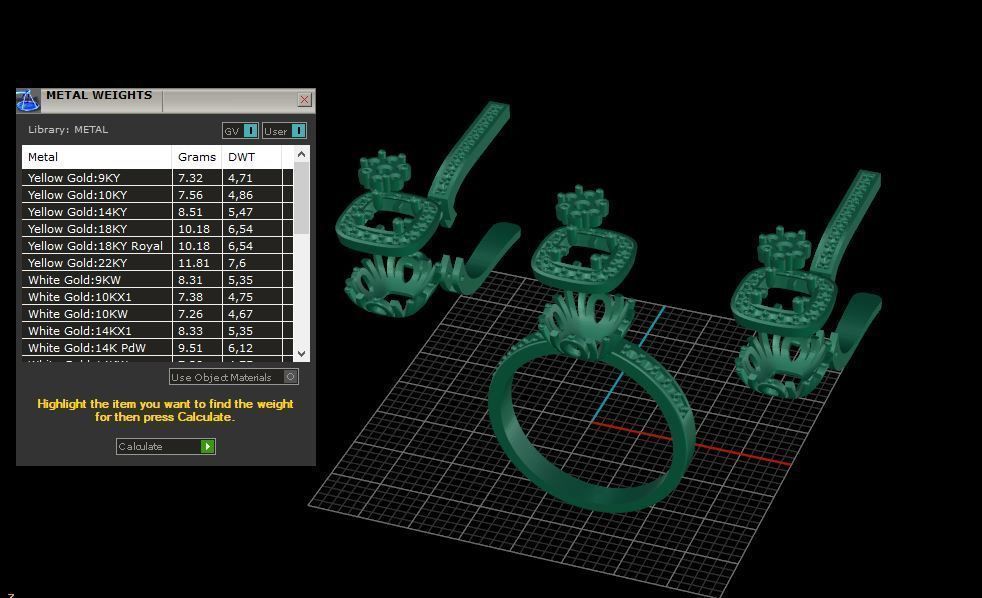Click the metal list scrollbar thumb

pos(301,198)
